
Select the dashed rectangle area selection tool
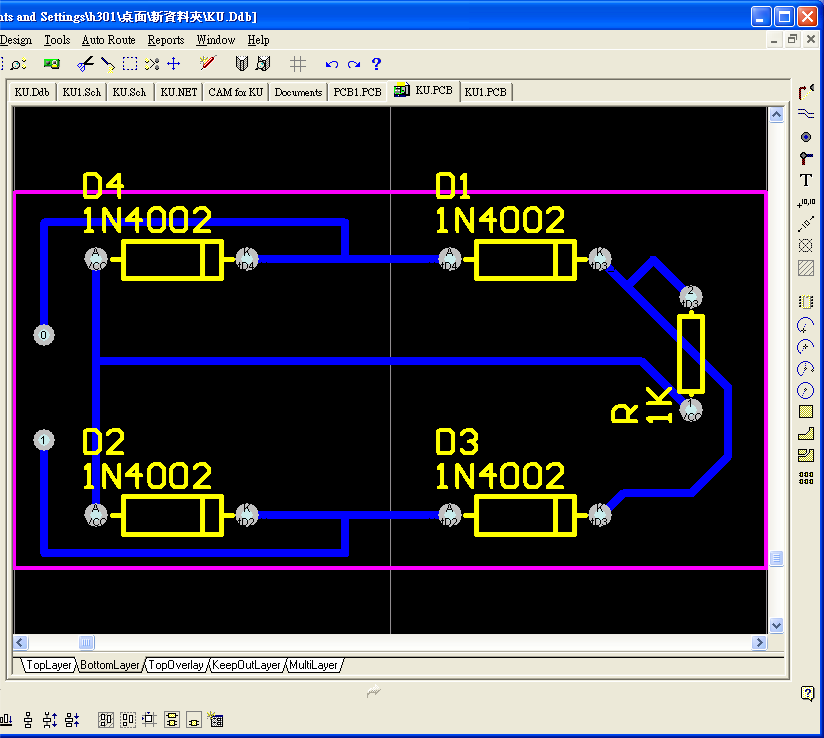coord(130,64)
